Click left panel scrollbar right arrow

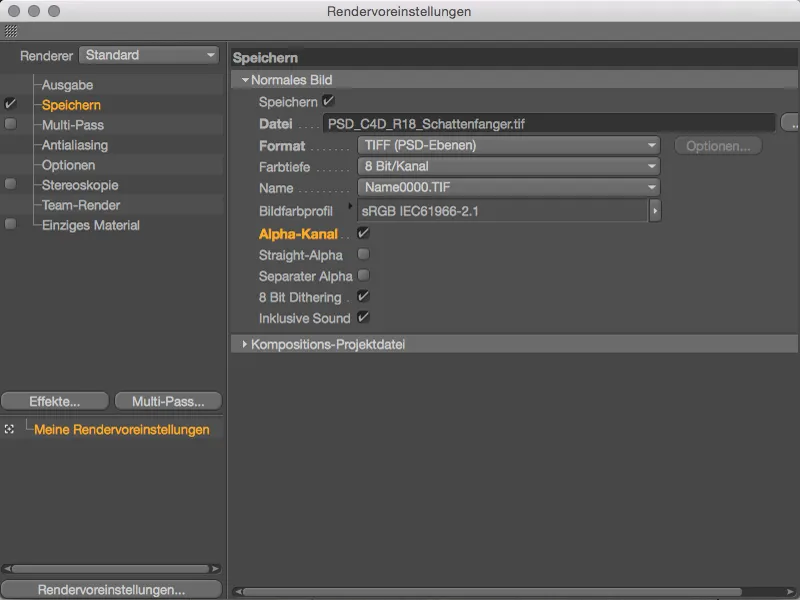click(x=216, y=568)
